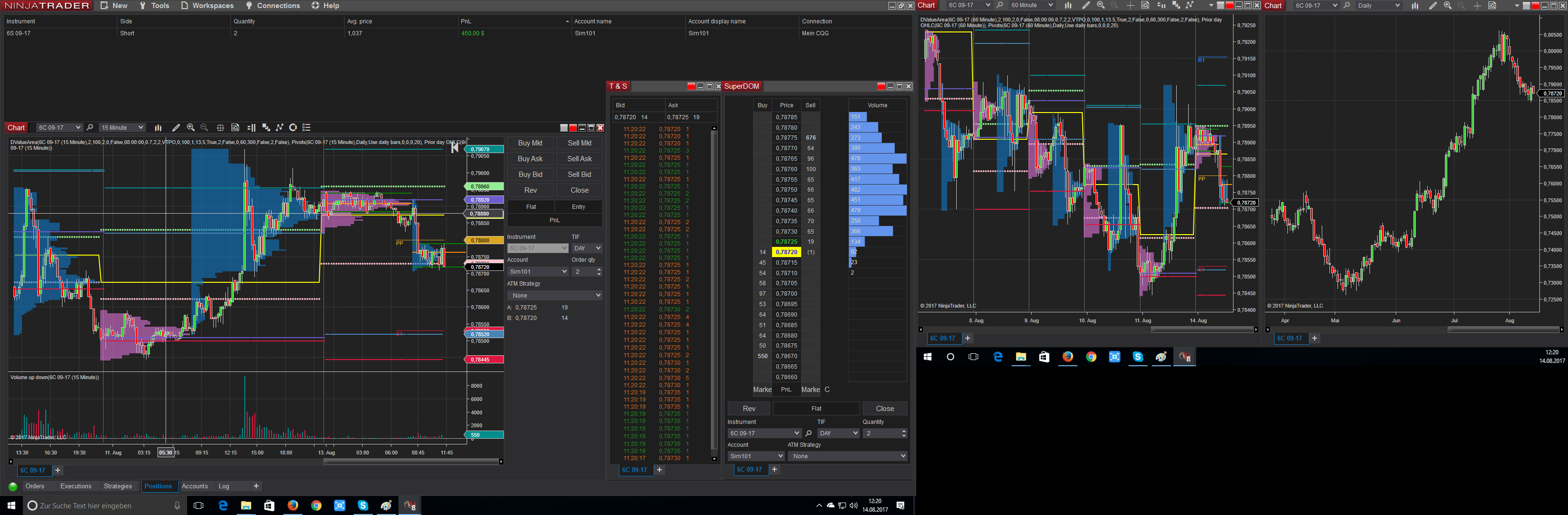Viewport: 1568px width, 515px height.
Task: Toggle Chart Trader in 15 Minute chart
Action: [x=251, y=128]
